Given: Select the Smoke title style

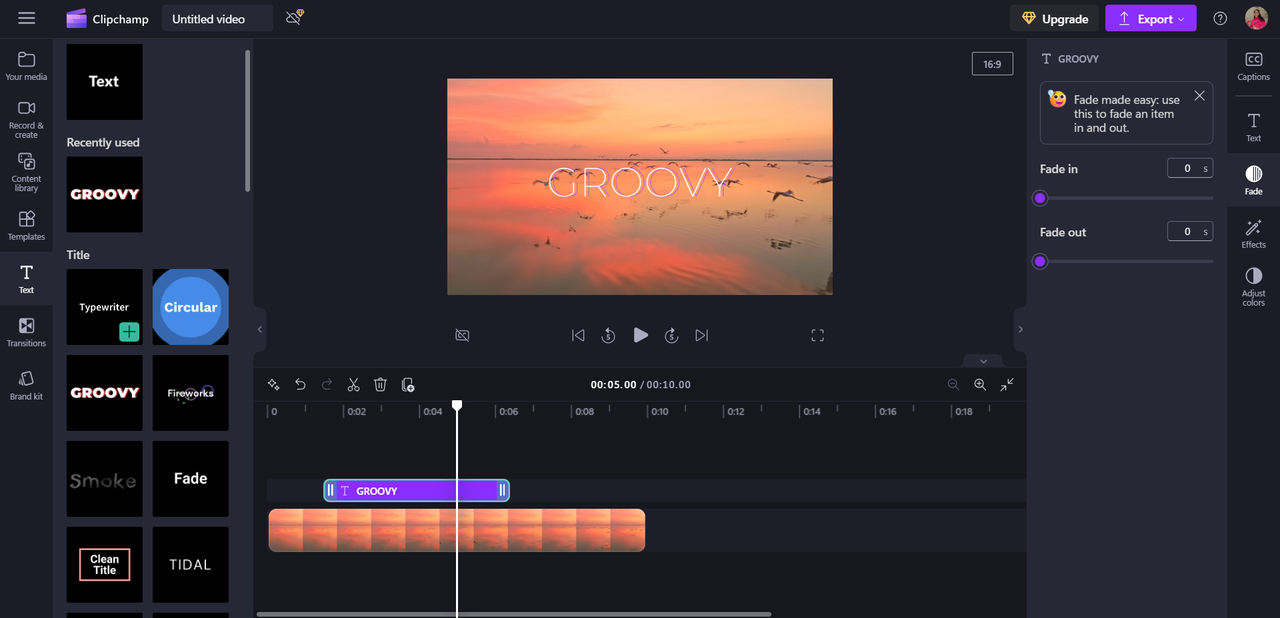Looking at the screenshot, I should click(x=105, y=479).
